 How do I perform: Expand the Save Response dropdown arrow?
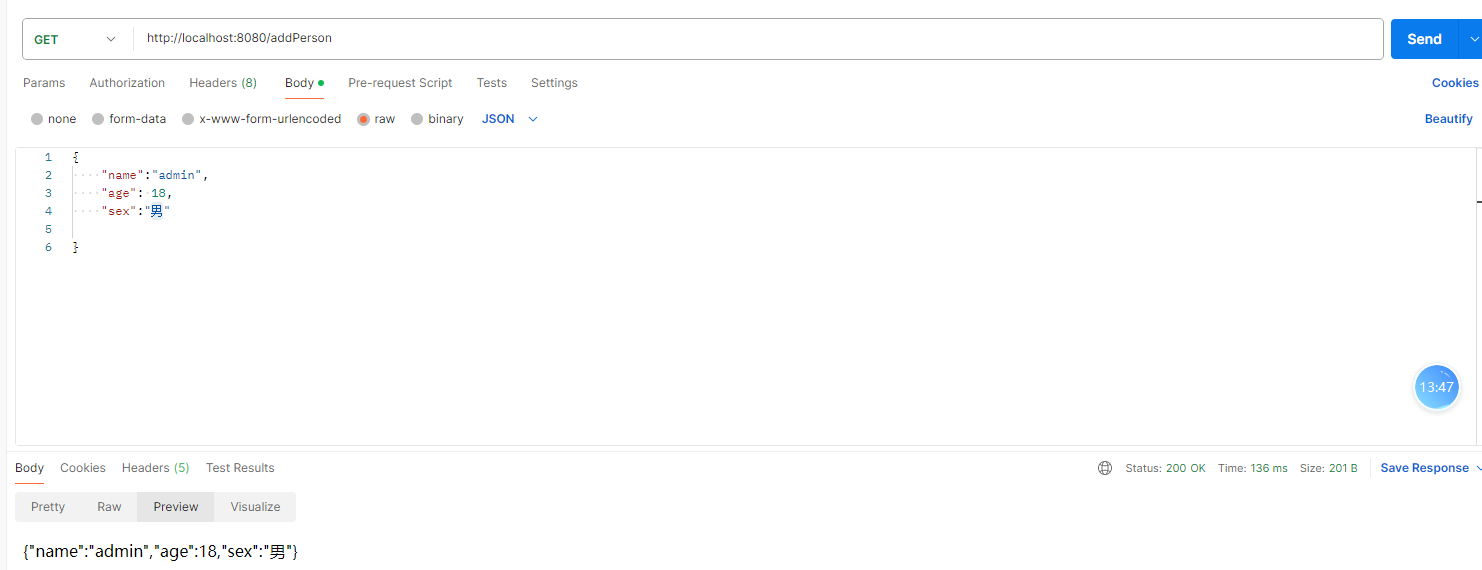coord(1478,468)
